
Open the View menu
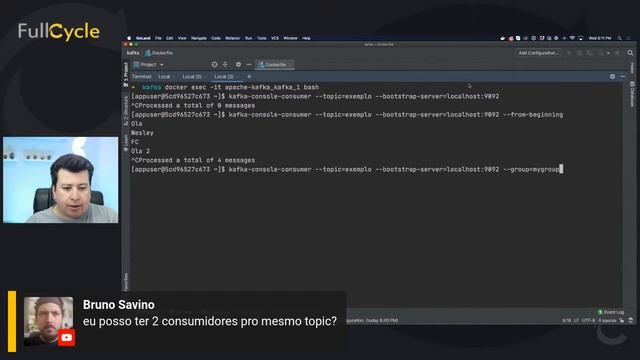[x=182, y=38]
